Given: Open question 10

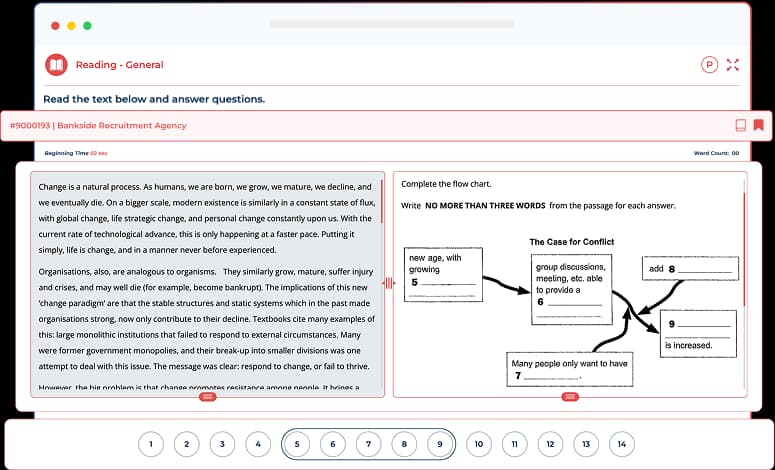Looking at the screenshot, I should (x=477, y=444).
